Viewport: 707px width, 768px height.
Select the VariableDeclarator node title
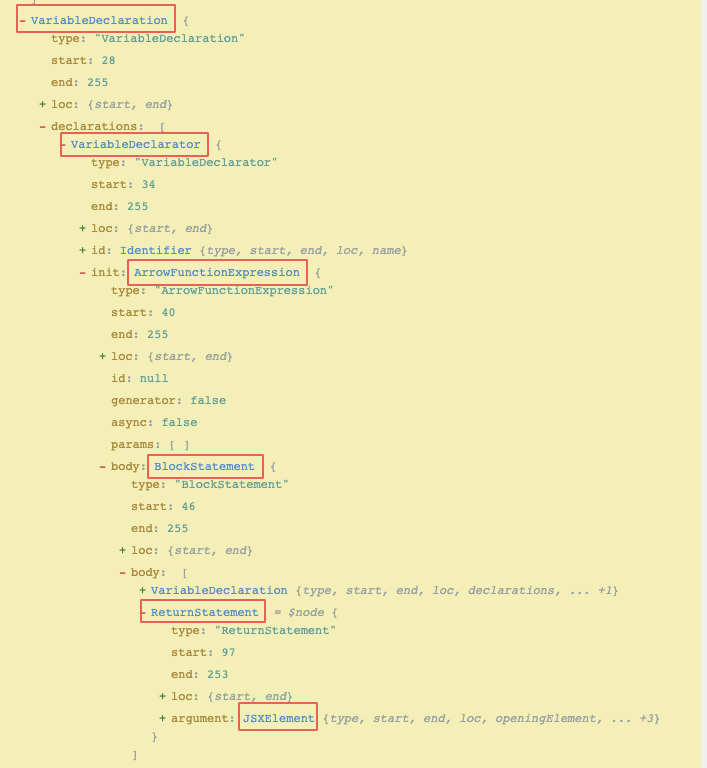coord(136,144)
